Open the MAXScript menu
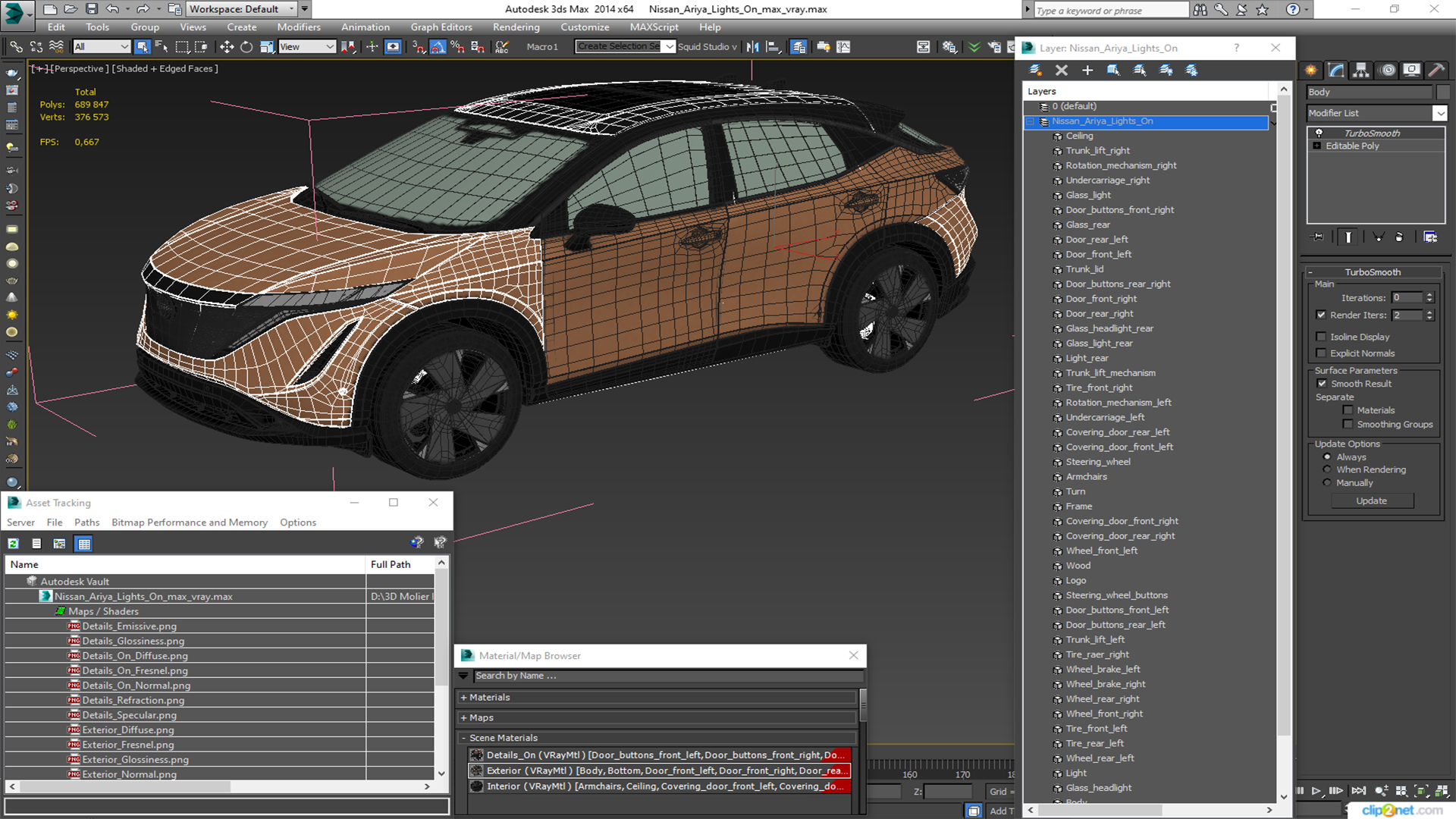 pyautogui.click(x=654, y=27)
